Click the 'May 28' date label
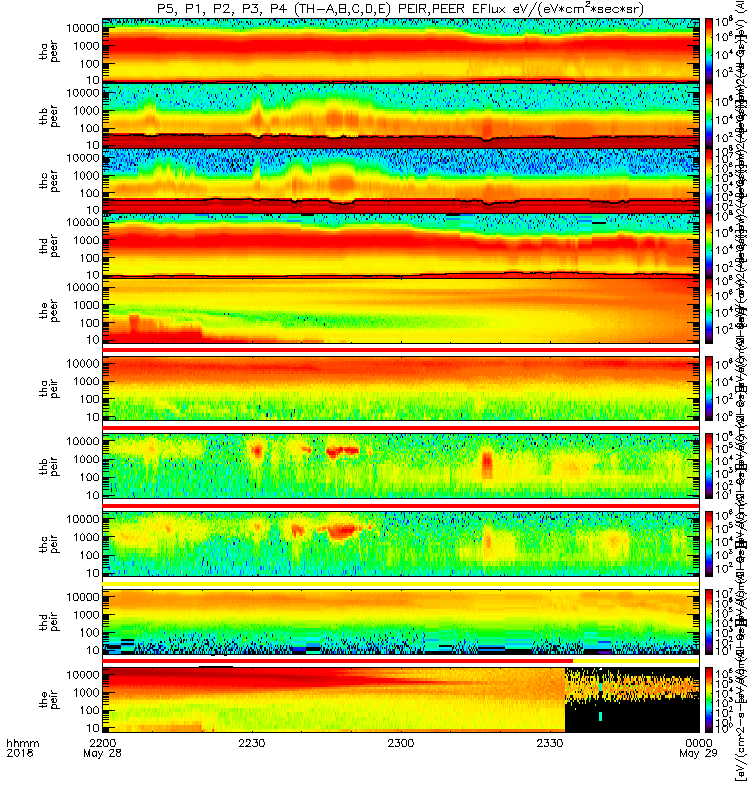The image size is (750, 800). point(102,754)
